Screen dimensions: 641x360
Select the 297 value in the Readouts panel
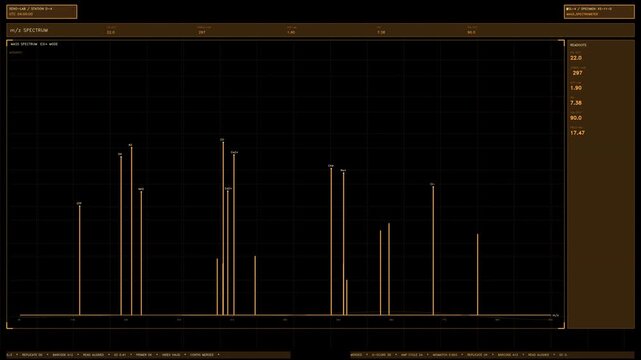[577, 73]
